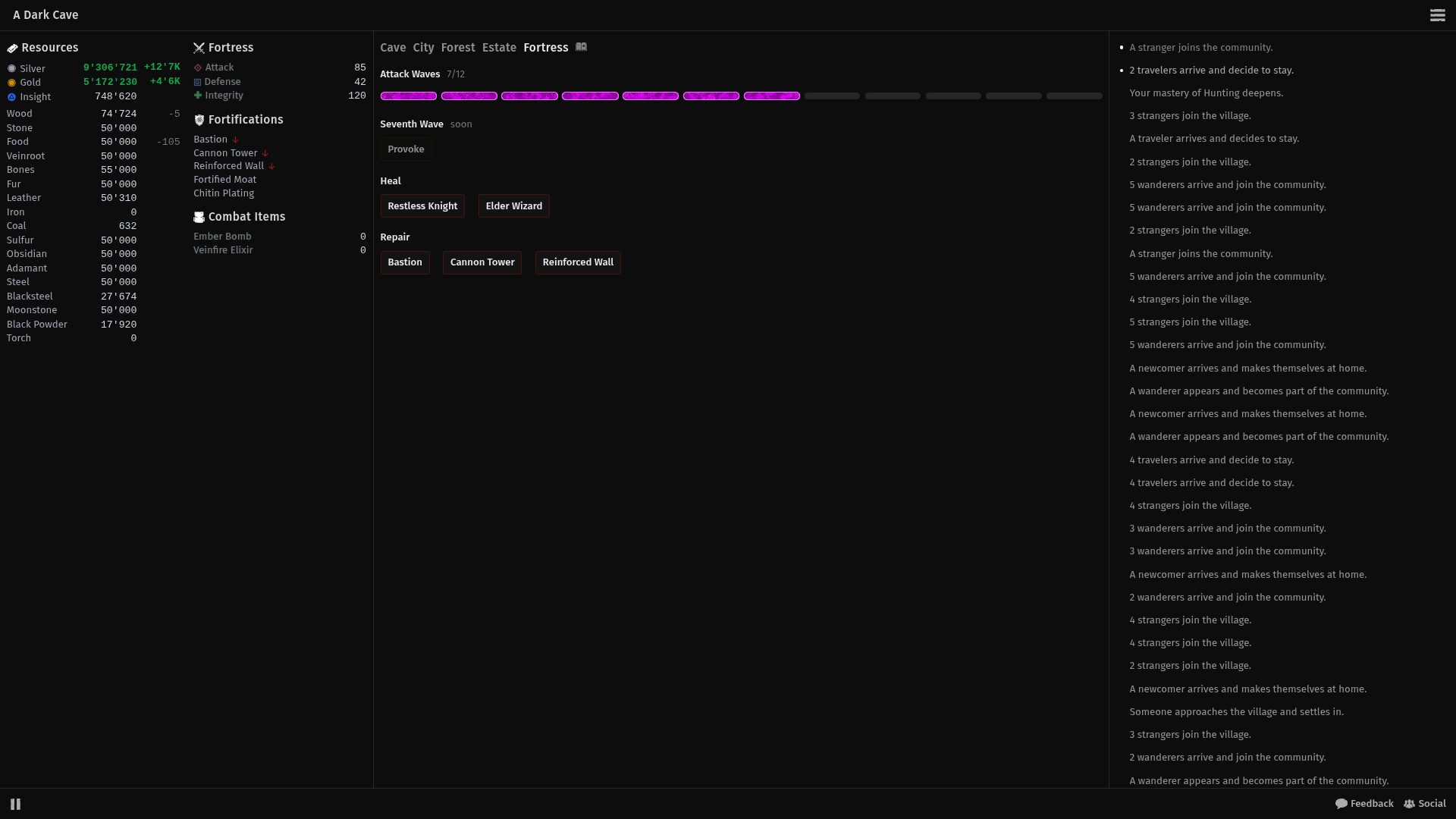
Task: Select the Fortress tab
Action: click(x=546, y=48)
